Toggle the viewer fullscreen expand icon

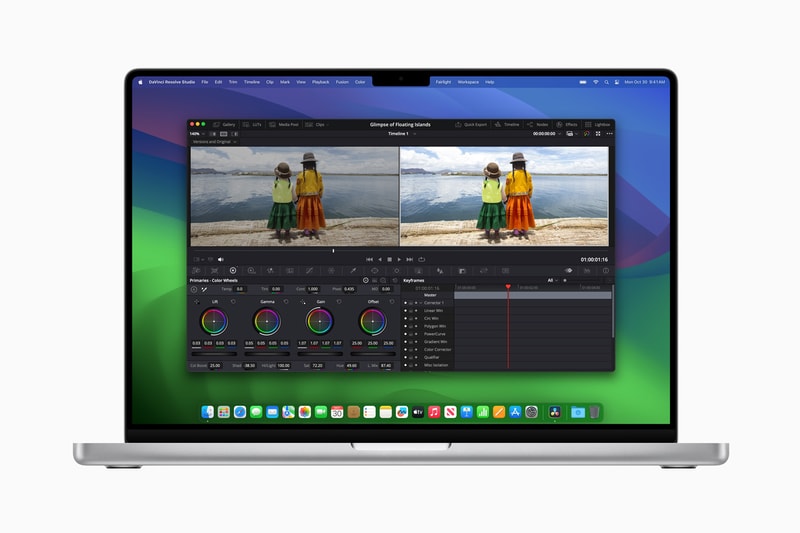(x=598, y=134)
